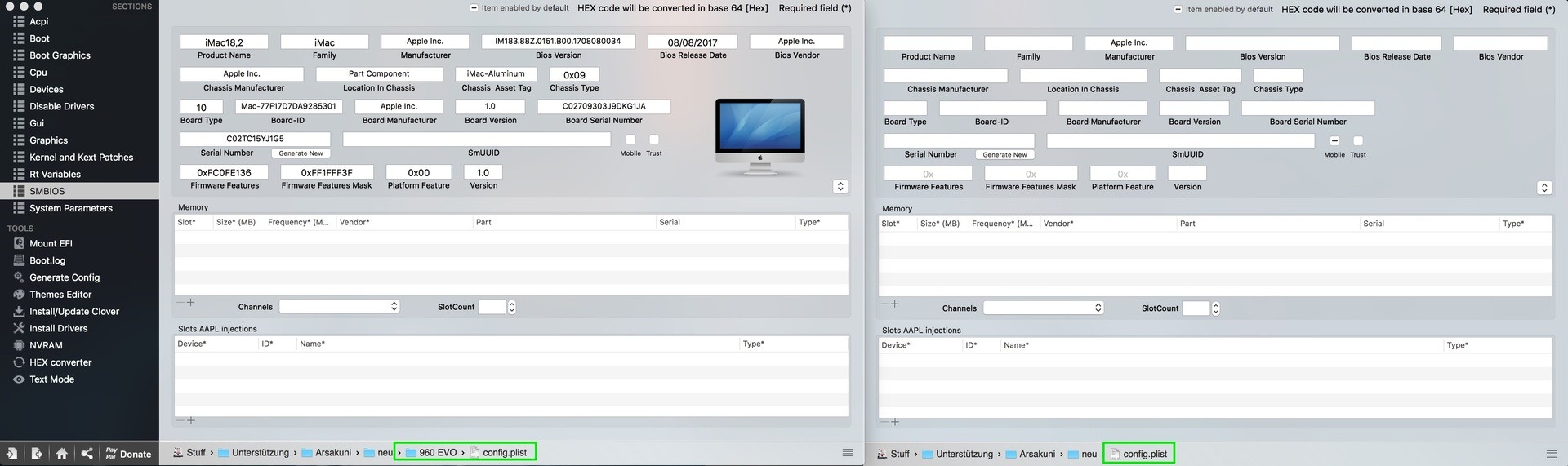The image size is (1568, 466).
Task: Add a memory row in right window
Action: pyautogui.click(x=895, y=304)
